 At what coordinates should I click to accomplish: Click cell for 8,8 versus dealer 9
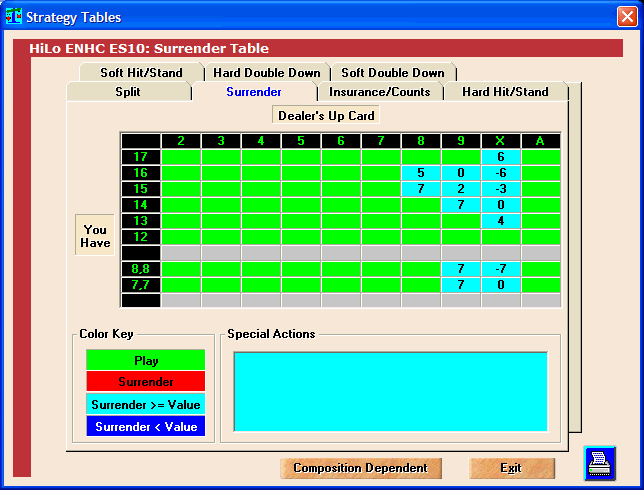(x=461, y=269)
